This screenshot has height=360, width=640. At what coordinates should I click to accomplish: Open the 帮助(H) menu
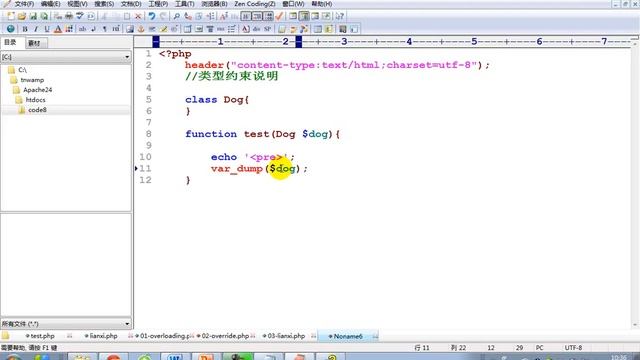pyautogui.click(x=322, y=4)
